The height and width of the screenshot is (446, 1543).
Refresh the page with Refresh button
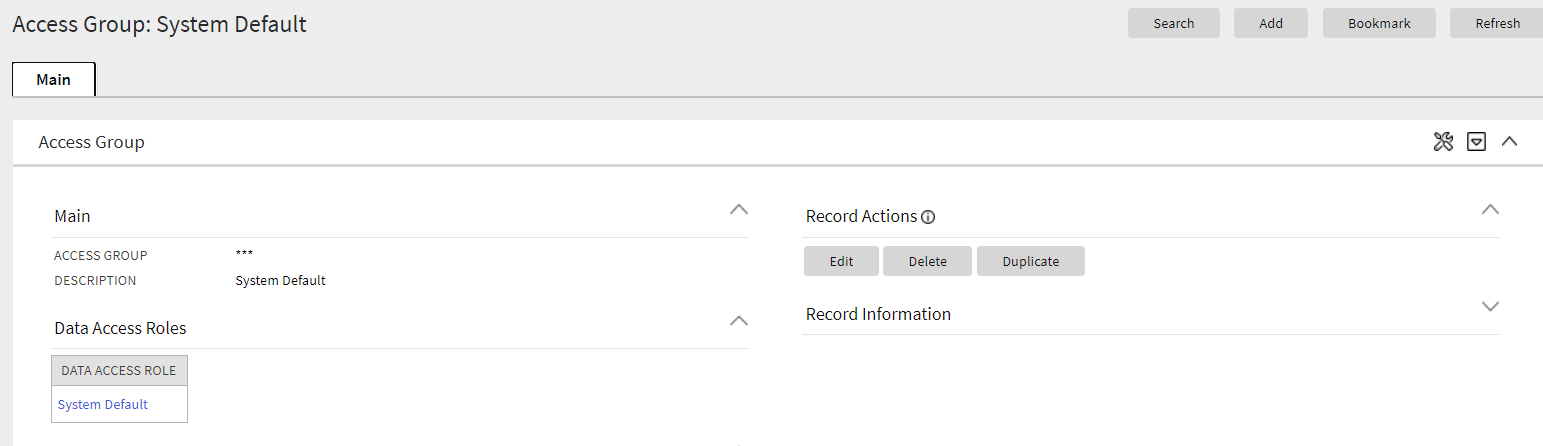point(1497,23)
